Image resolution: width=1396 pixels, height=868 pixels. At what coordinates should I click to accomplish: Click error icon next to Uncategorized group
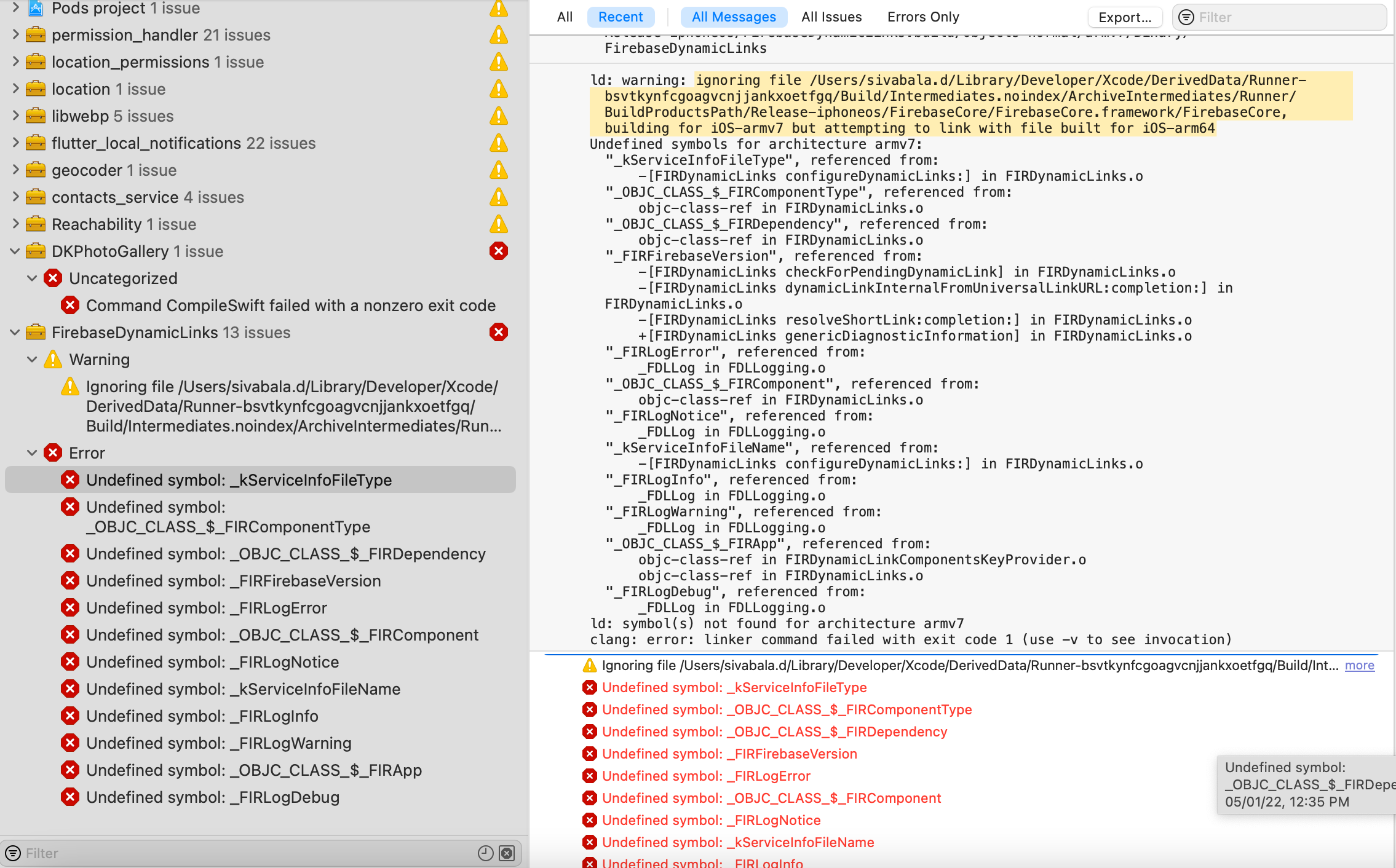click(54, 278)
